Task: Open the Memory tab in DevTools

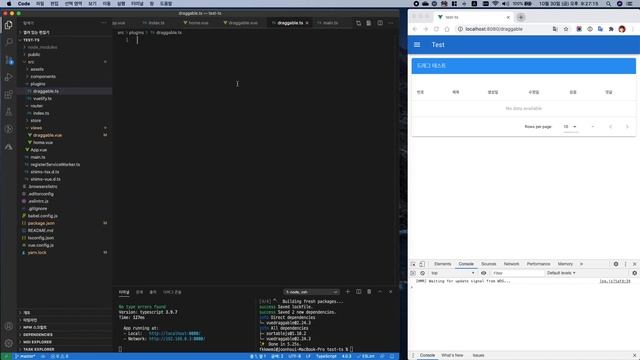Action: click(x=565, y=264)
